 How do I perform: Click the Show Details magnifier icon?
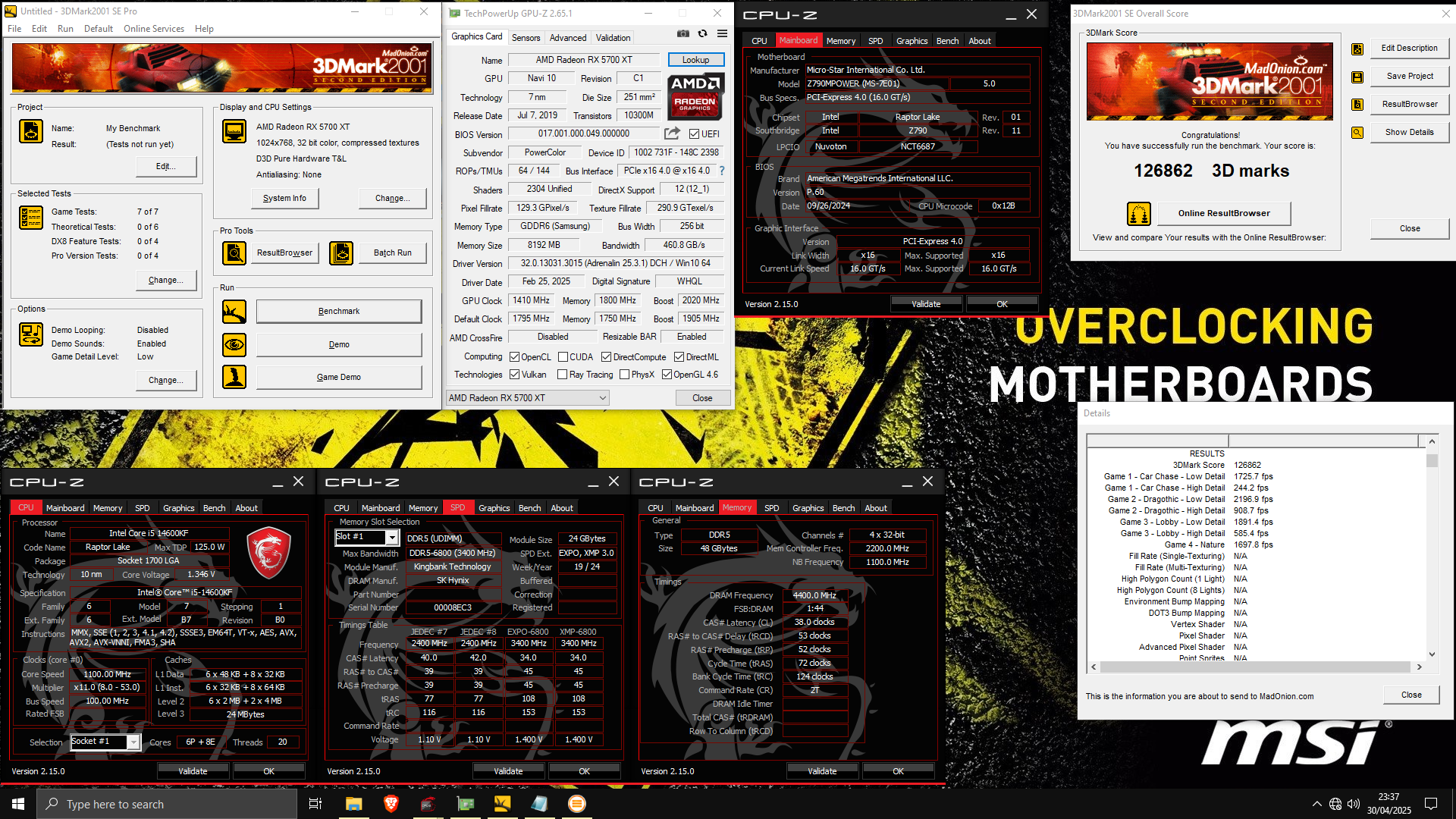[1357, 133]
